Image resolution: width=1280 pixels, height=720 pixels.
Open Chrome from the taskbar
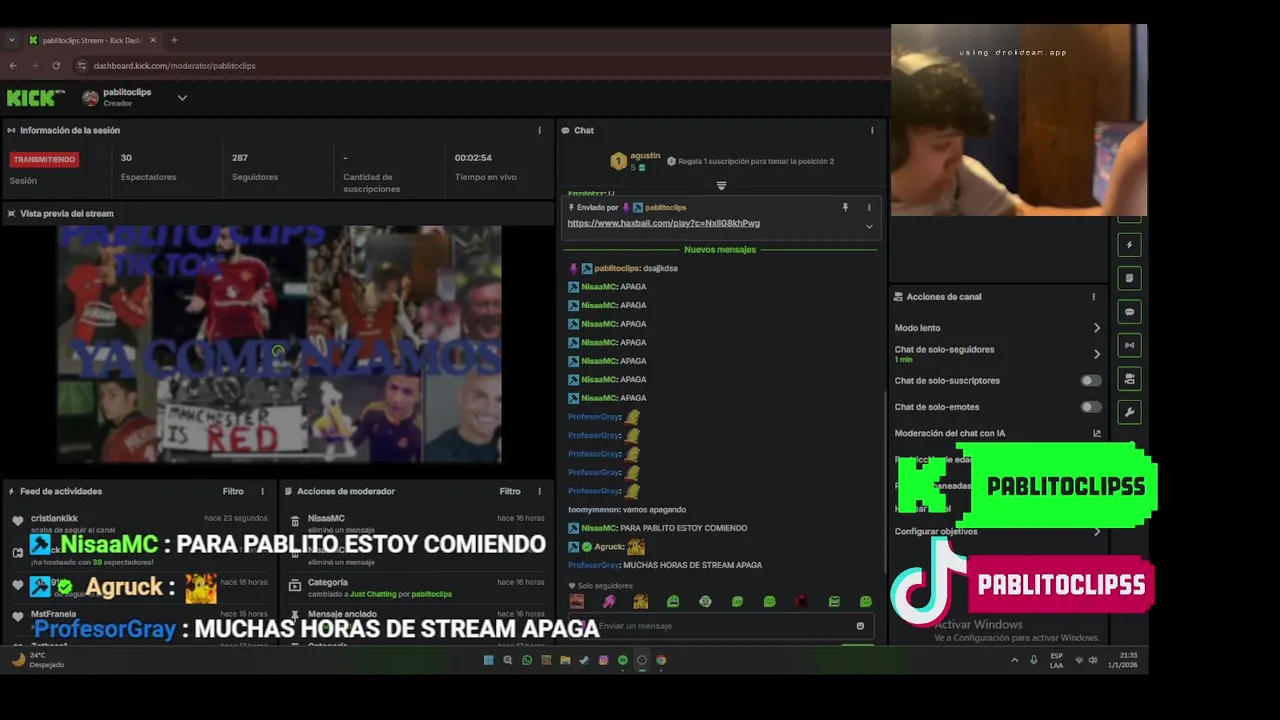661,660
